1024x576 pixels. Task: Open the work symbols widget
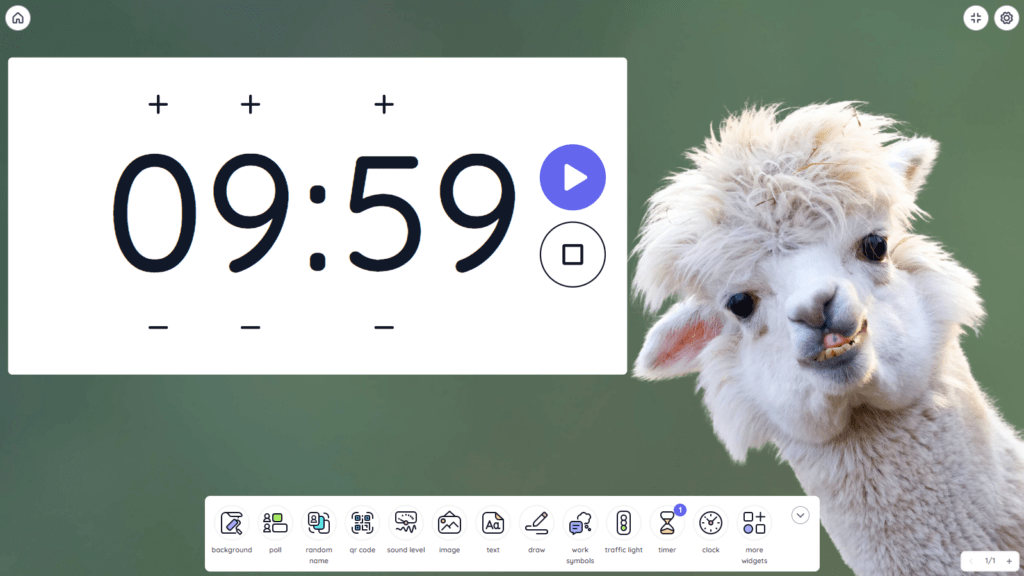[580, 524]
